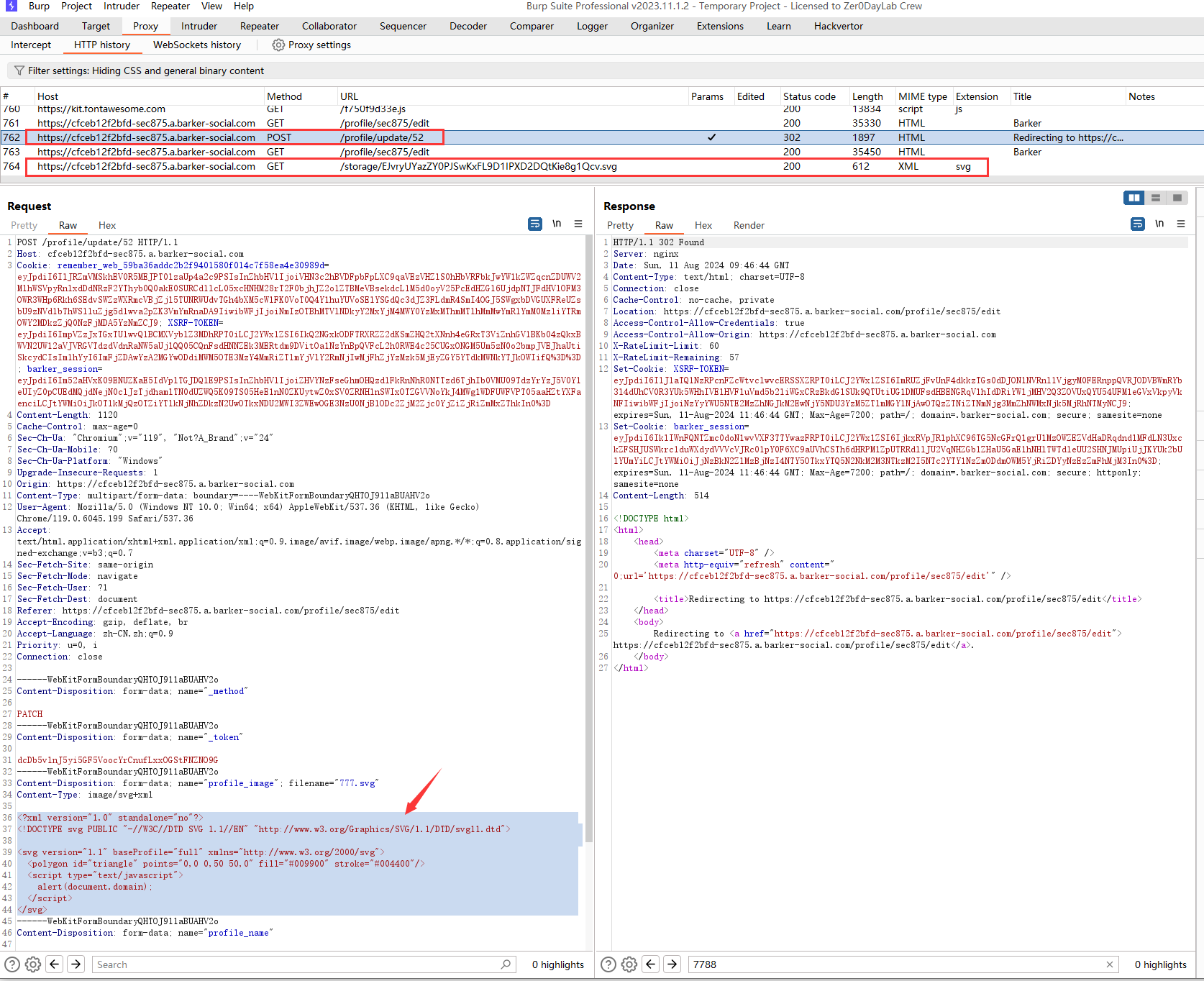Open Response search help icon
This screenshot has width=1204, height=981.
coord(608,964)
